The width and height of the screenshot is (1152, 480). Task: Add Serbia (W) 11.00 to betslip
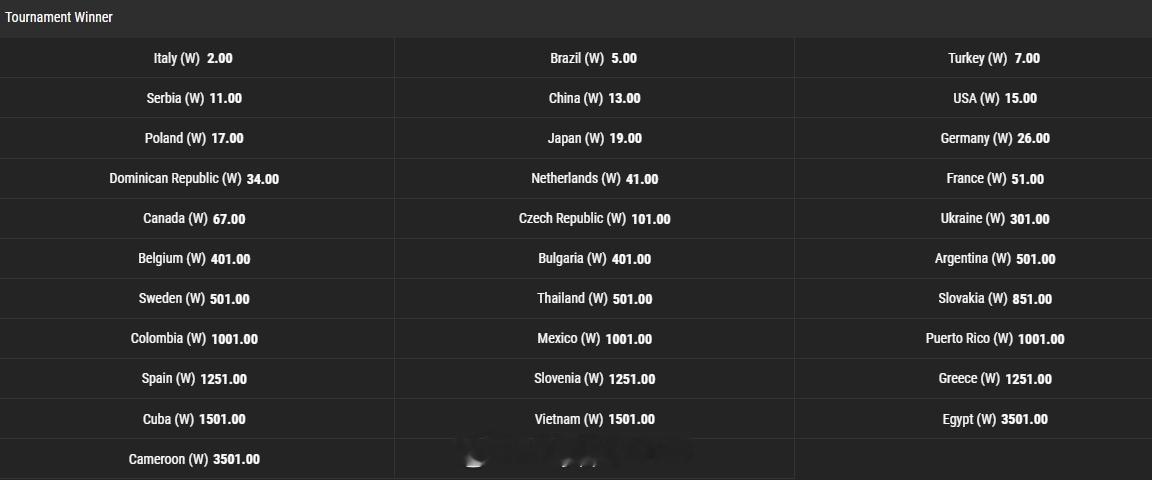tap(197, 98)
